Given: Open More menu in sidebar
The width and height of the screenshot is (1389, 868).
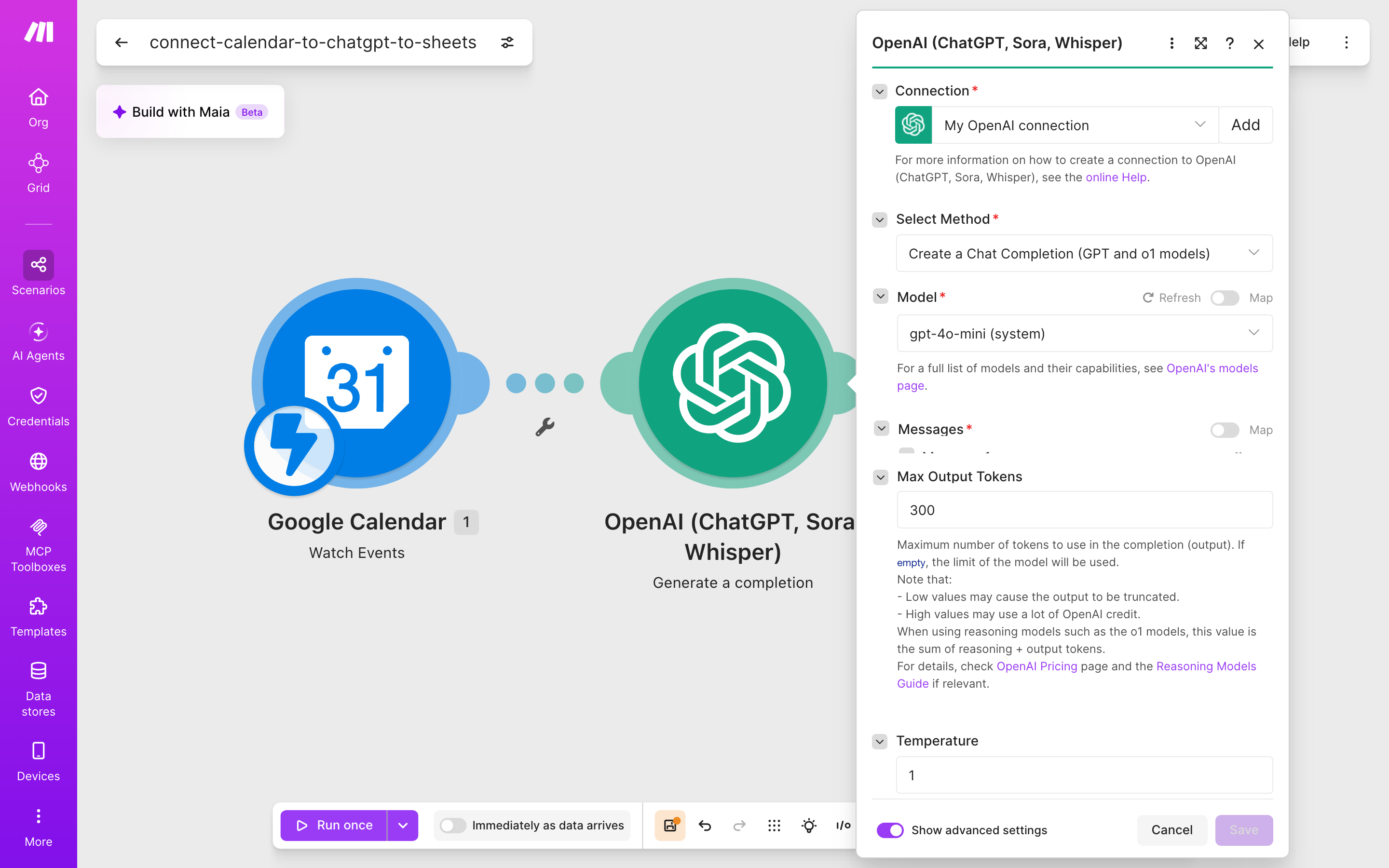Looking at the screenshot, I should tap(39, 828).
